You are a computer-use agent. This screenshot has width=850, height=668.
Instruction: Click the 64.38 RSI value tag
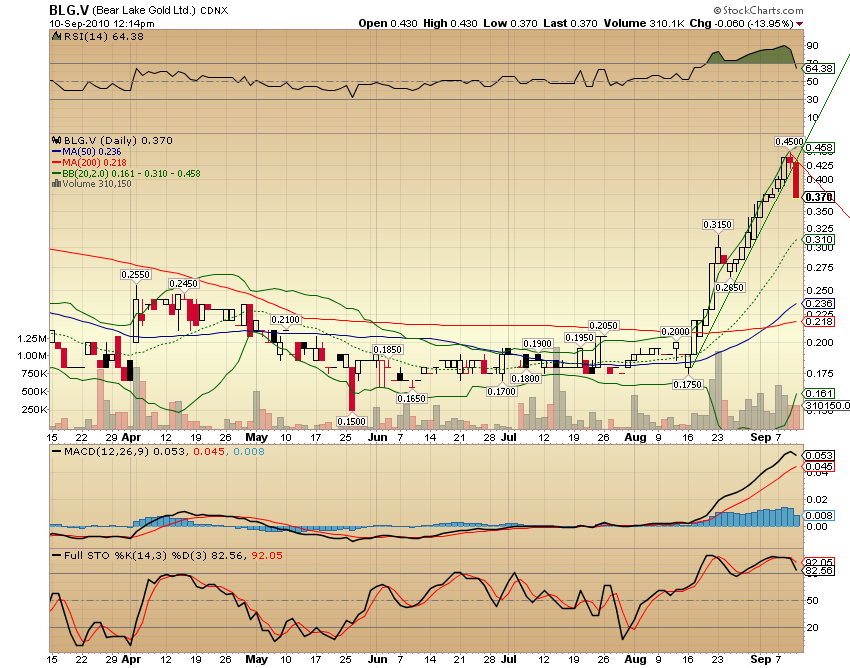819,69
